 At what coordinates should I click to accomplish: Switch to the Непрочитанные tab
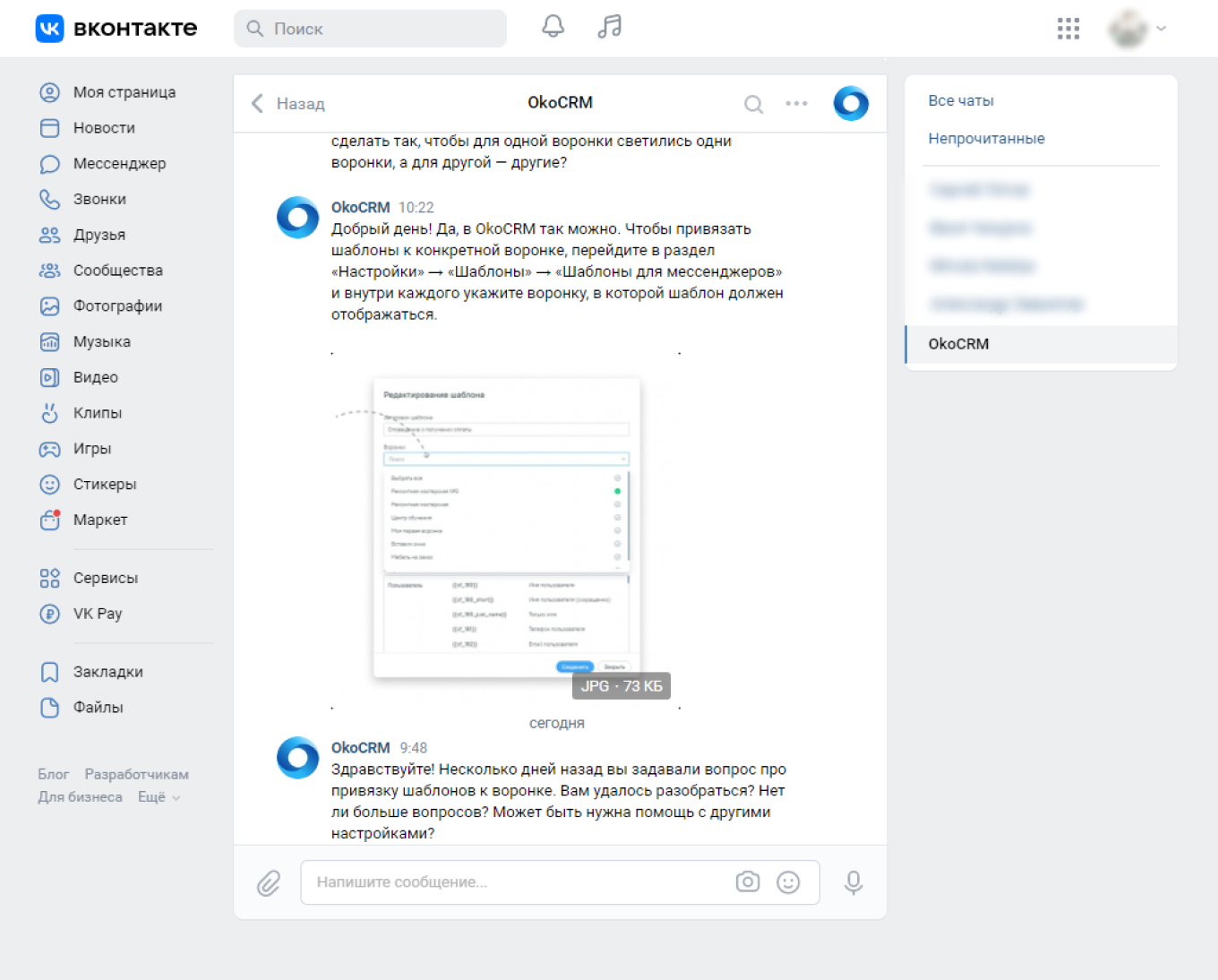click(986, 139)
